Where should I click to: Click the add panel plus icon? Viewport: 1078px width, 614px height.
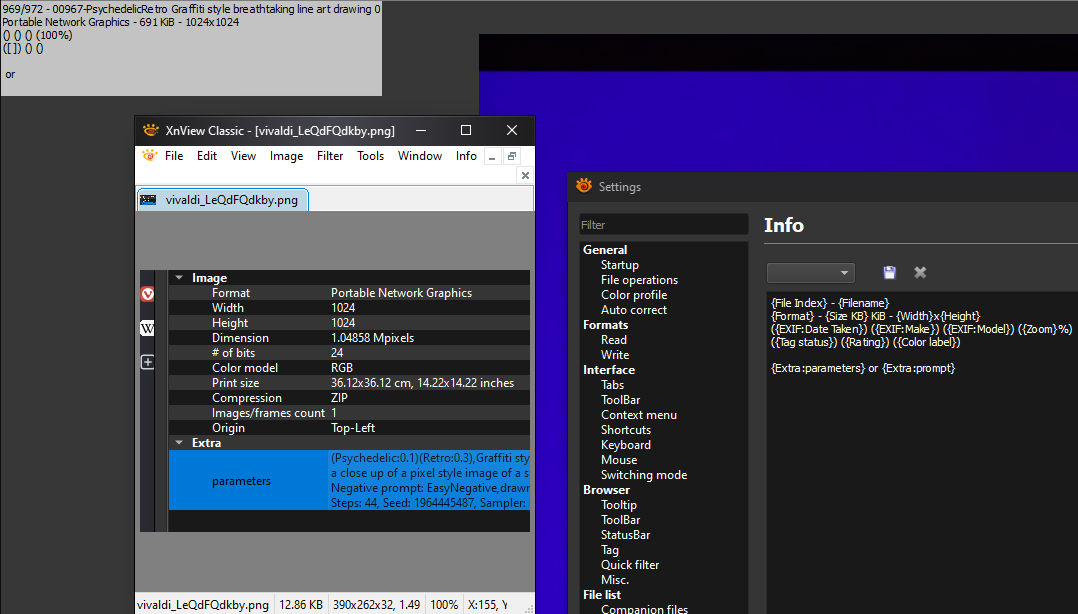click(147, 362)
